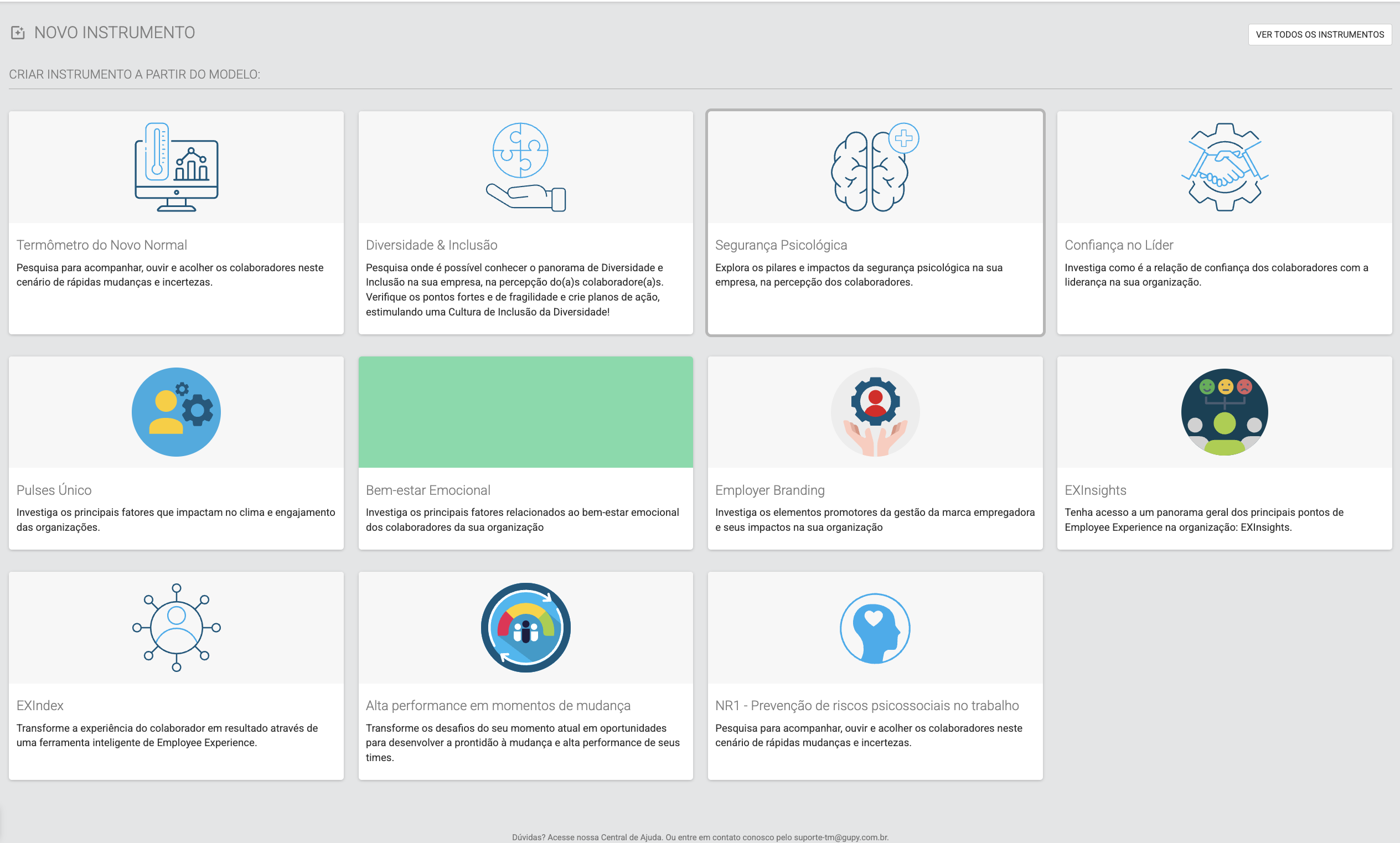
Task: Click the Alta performance gauge icon
Action: pos(525,628)
